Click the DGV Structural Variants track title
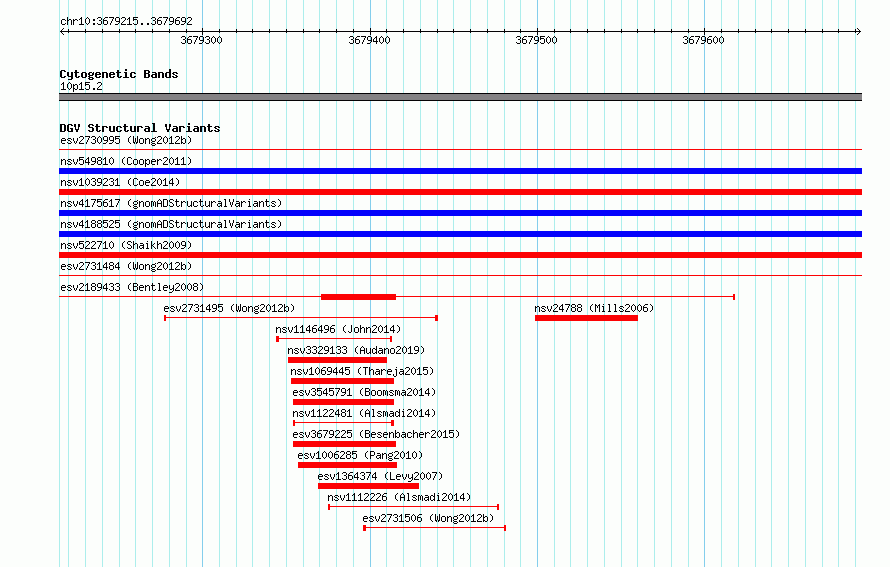The height and width of the screenshot is (567, 890). [140, 128]
